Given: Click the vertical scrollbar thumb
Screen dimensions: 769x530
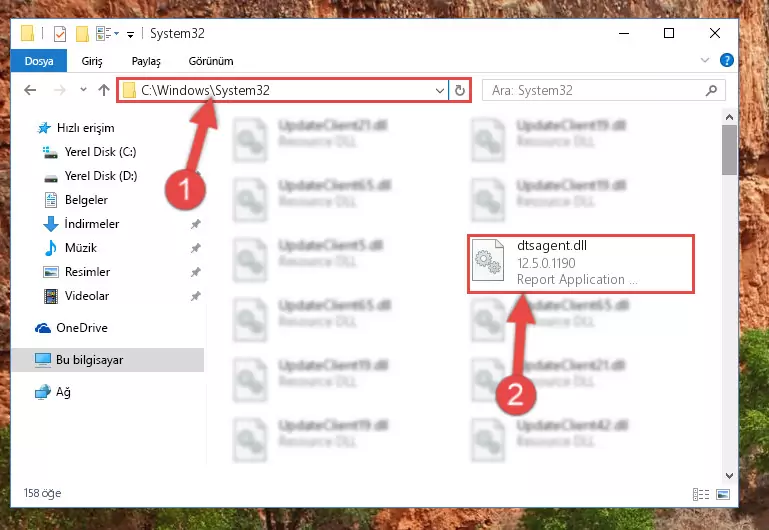Looking at the screenshot, I should pyautogui.click(x=729, y=150).
